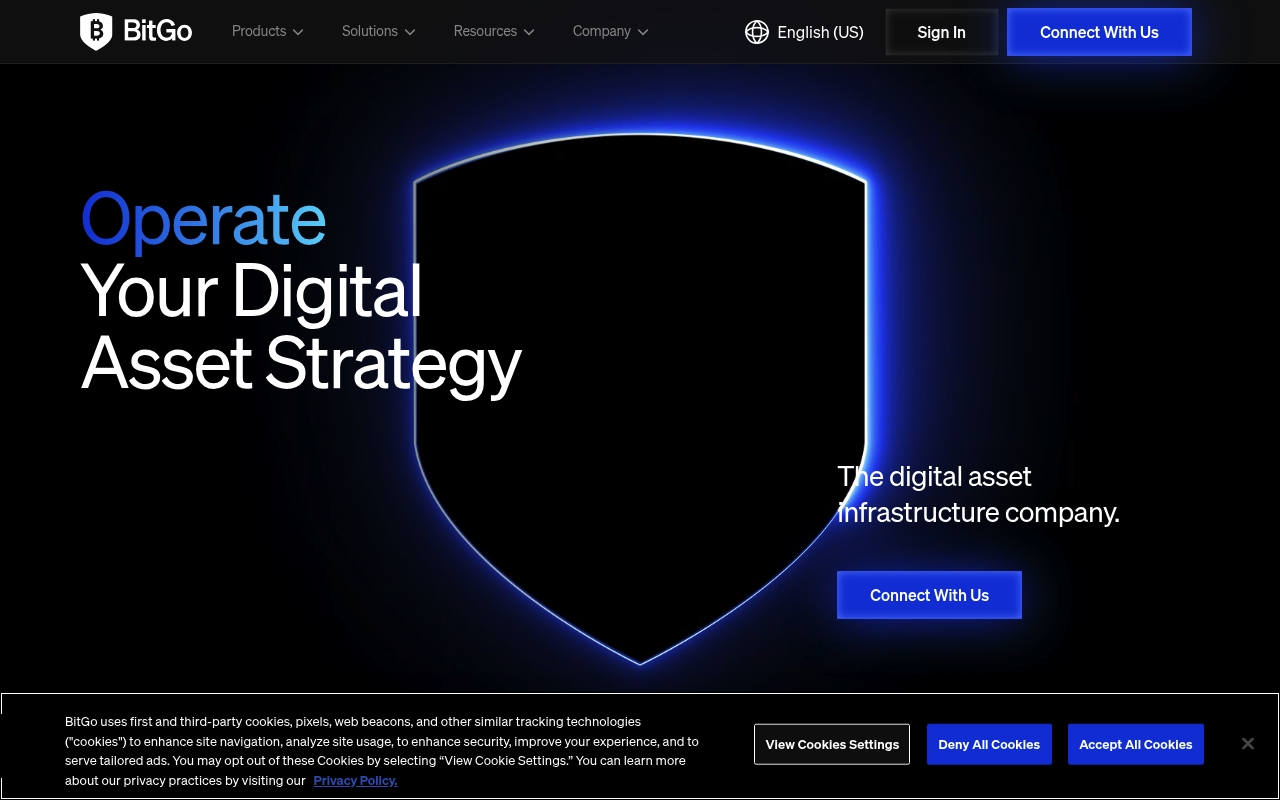Close the cookie banner with the X
Viewport: 1280px width, 800px height.
(1248, 743)
